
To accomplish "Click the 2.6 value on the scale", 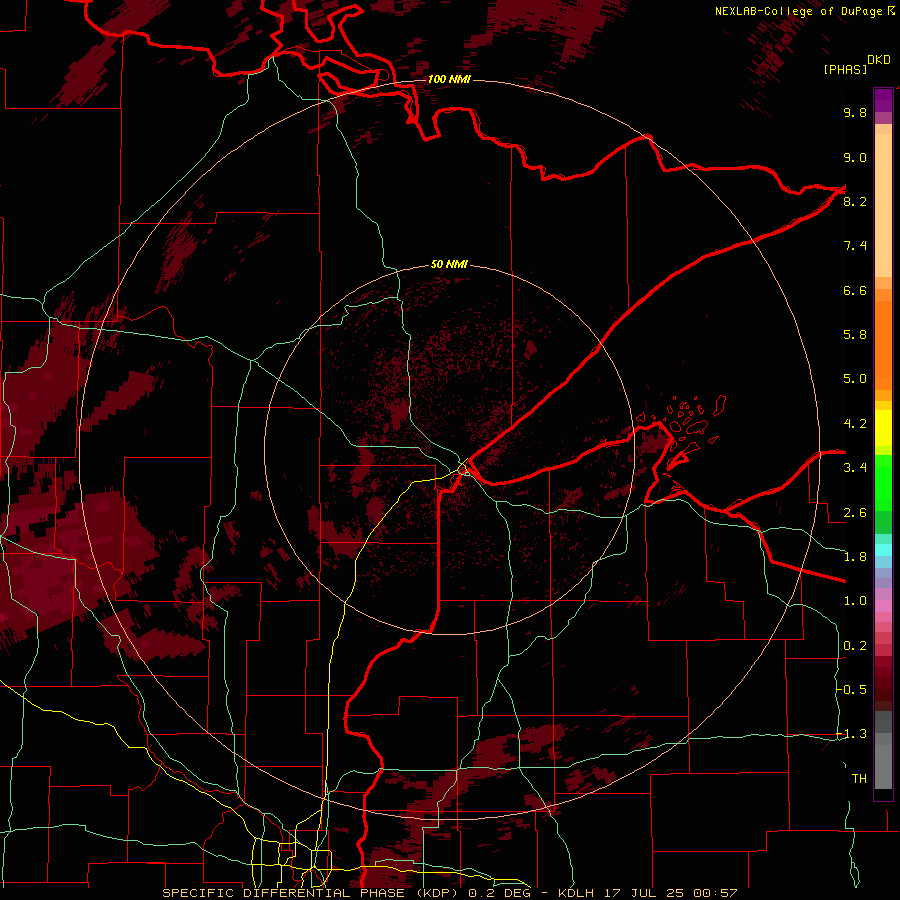I will [855, 513].
